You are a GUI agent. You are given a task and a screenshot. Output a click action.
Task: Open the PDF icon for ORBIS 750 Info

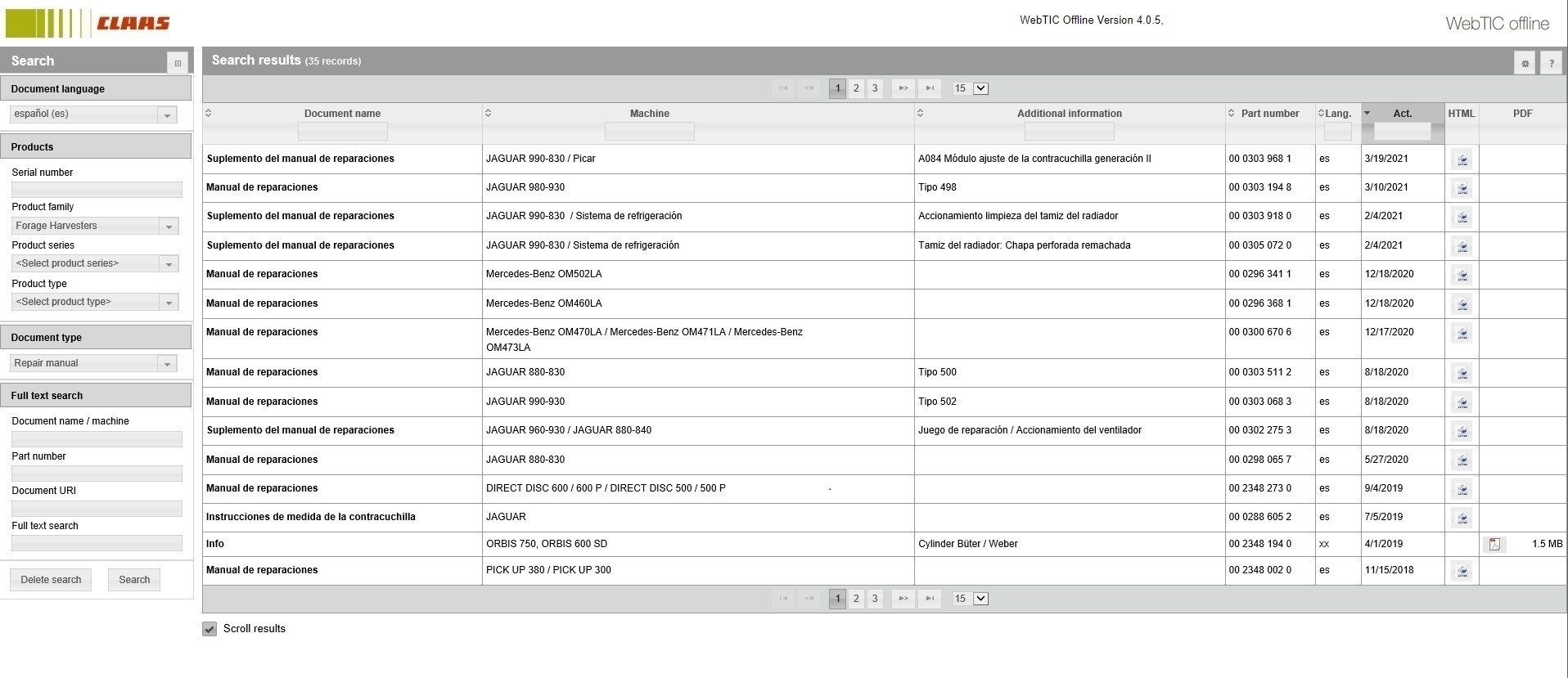(x=1494, y=544)
